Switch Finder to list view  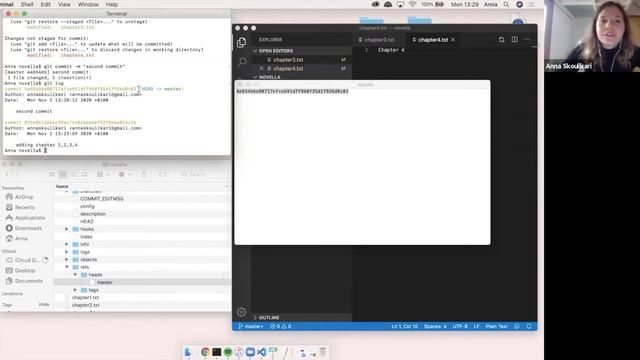click(63, 174)
